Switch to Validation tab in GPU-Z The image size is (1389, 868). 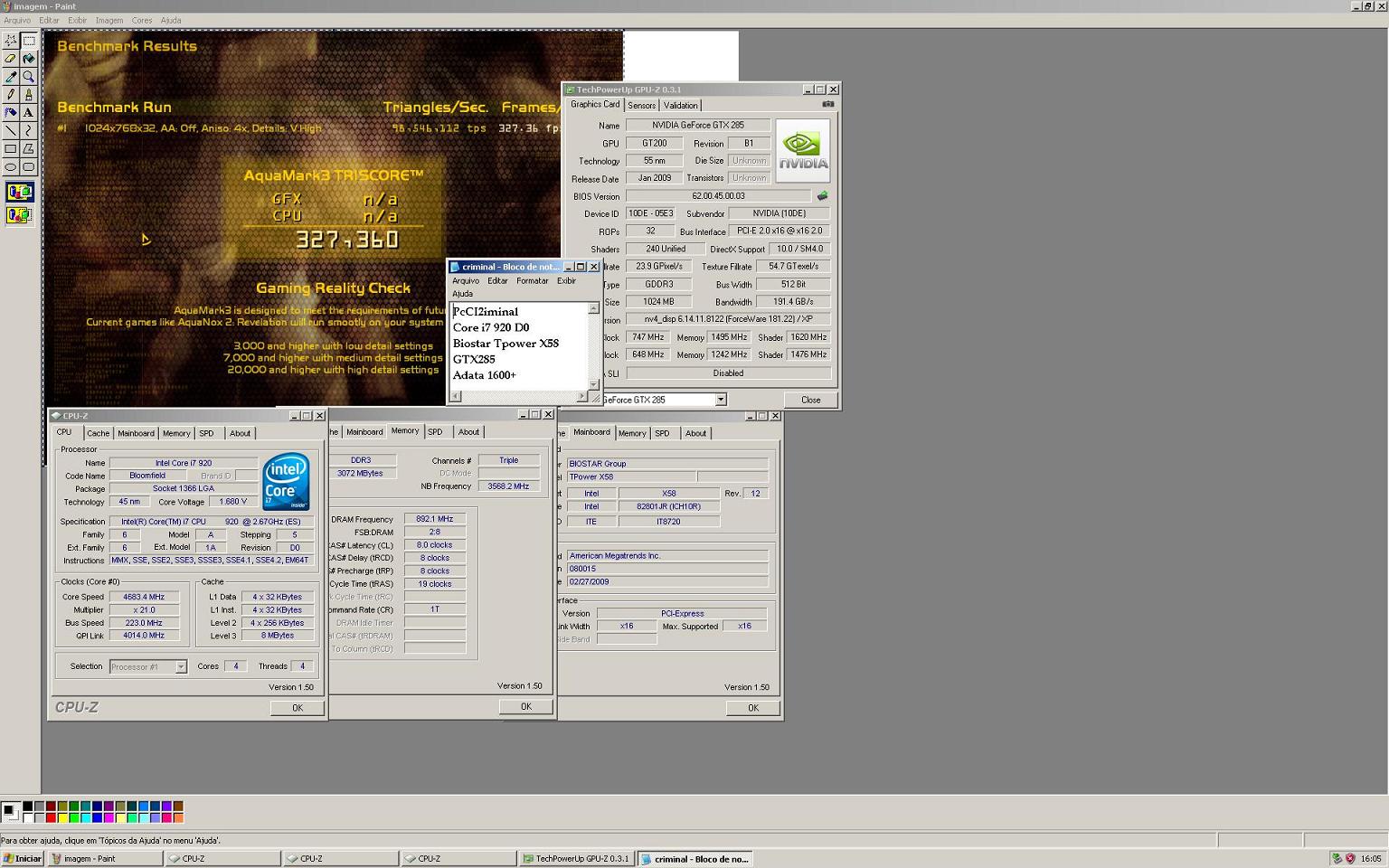tap(680, 106)
